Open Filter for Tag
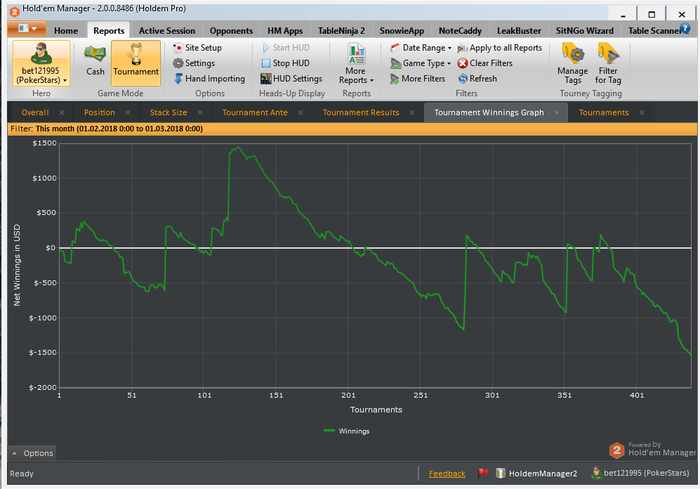The width and height of the screenshot is (700, 489). click(x=608, y=63)
